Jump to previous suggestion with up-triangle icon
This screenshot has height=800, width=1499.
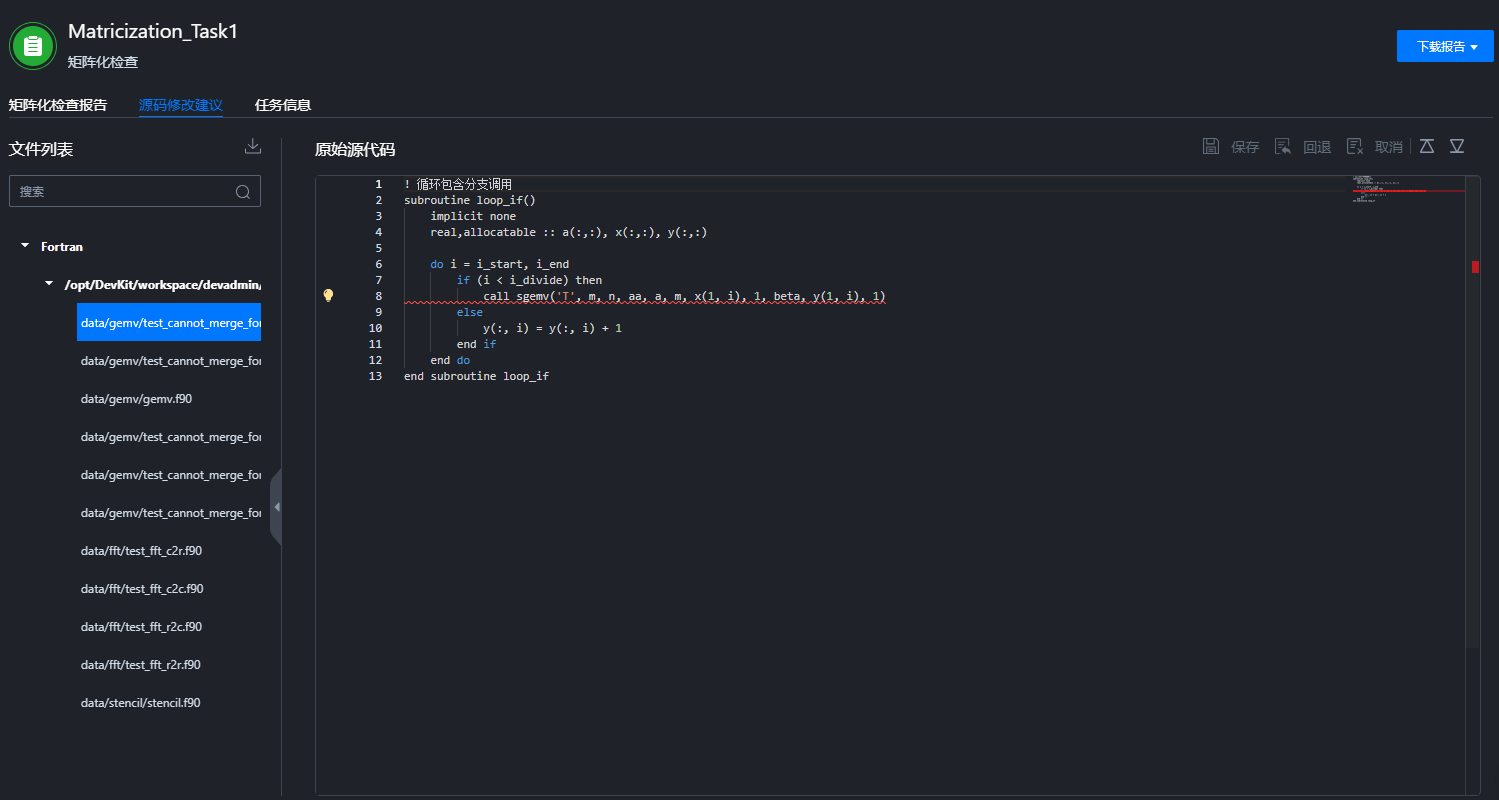tap(1427, 146)
